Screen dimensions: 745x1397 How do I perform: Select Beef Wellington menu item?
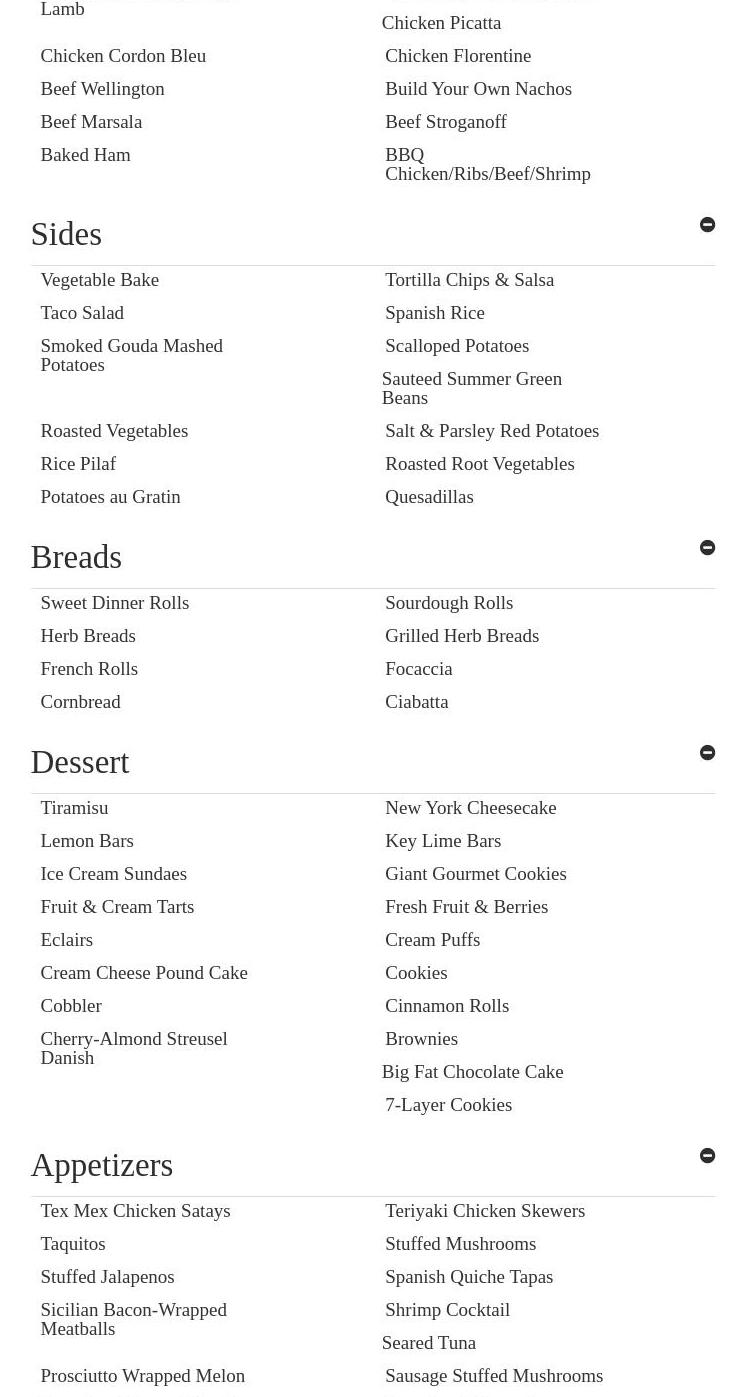[102, 89]
